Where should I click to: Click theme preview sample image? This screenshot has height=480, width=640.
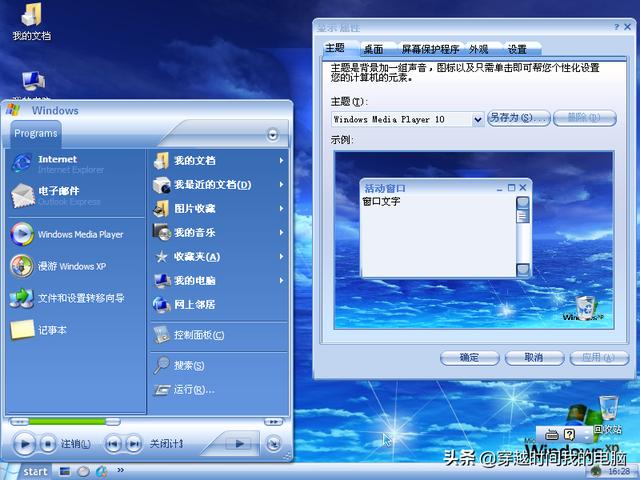tap(473, 240)
